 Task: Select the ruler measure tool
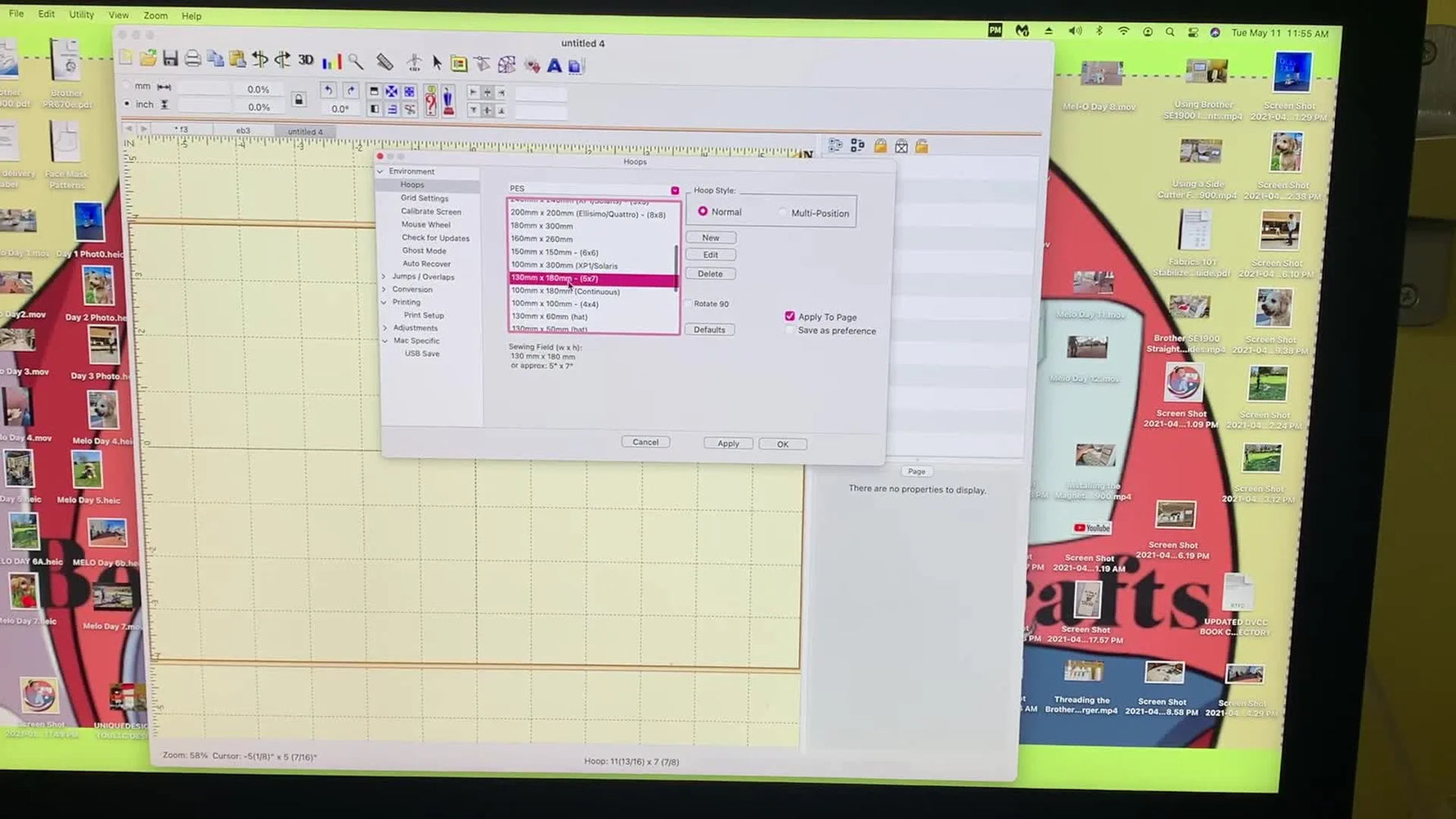(384, 62)
